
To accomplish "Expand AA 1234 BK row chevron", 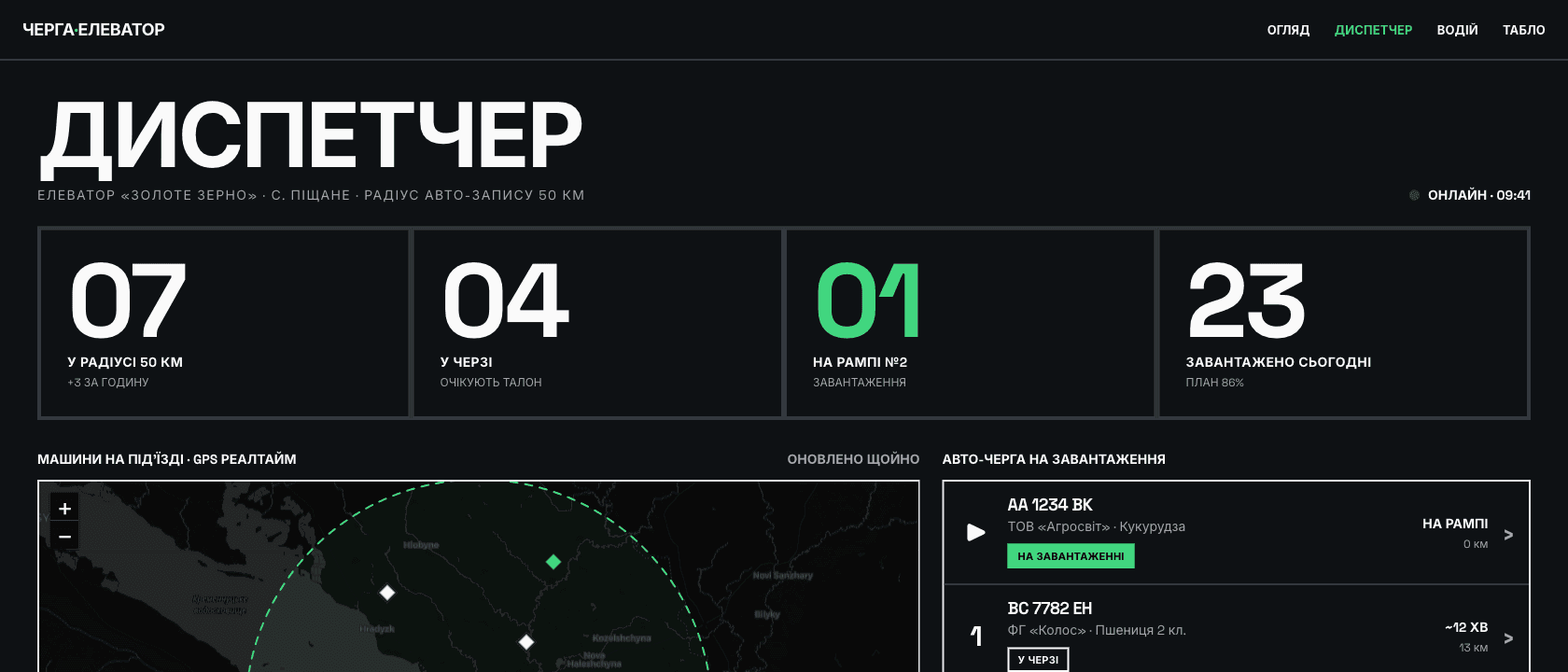I will pos(1508,535).
